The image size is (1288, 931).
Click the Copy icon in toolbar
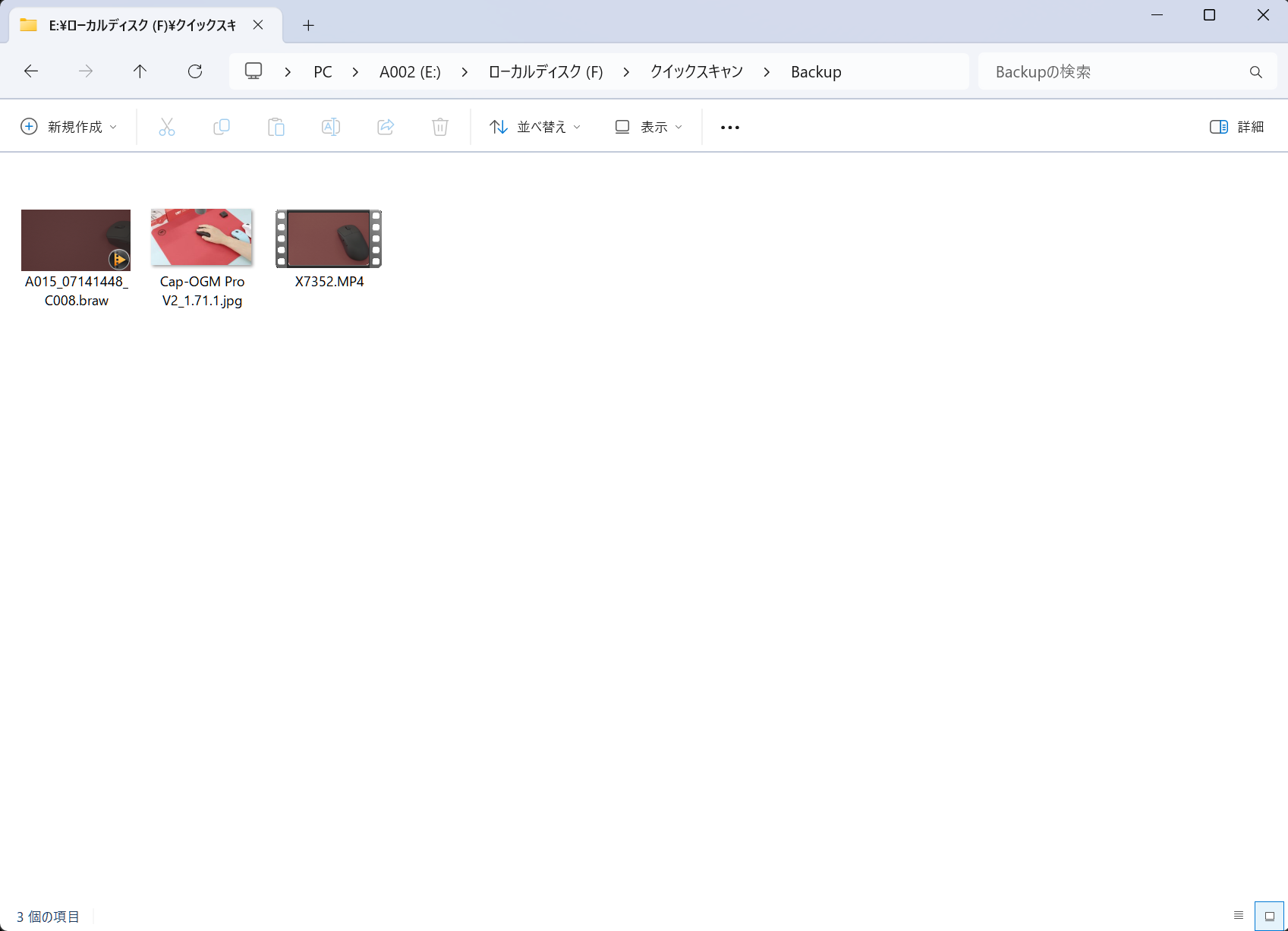click(222, 127)
